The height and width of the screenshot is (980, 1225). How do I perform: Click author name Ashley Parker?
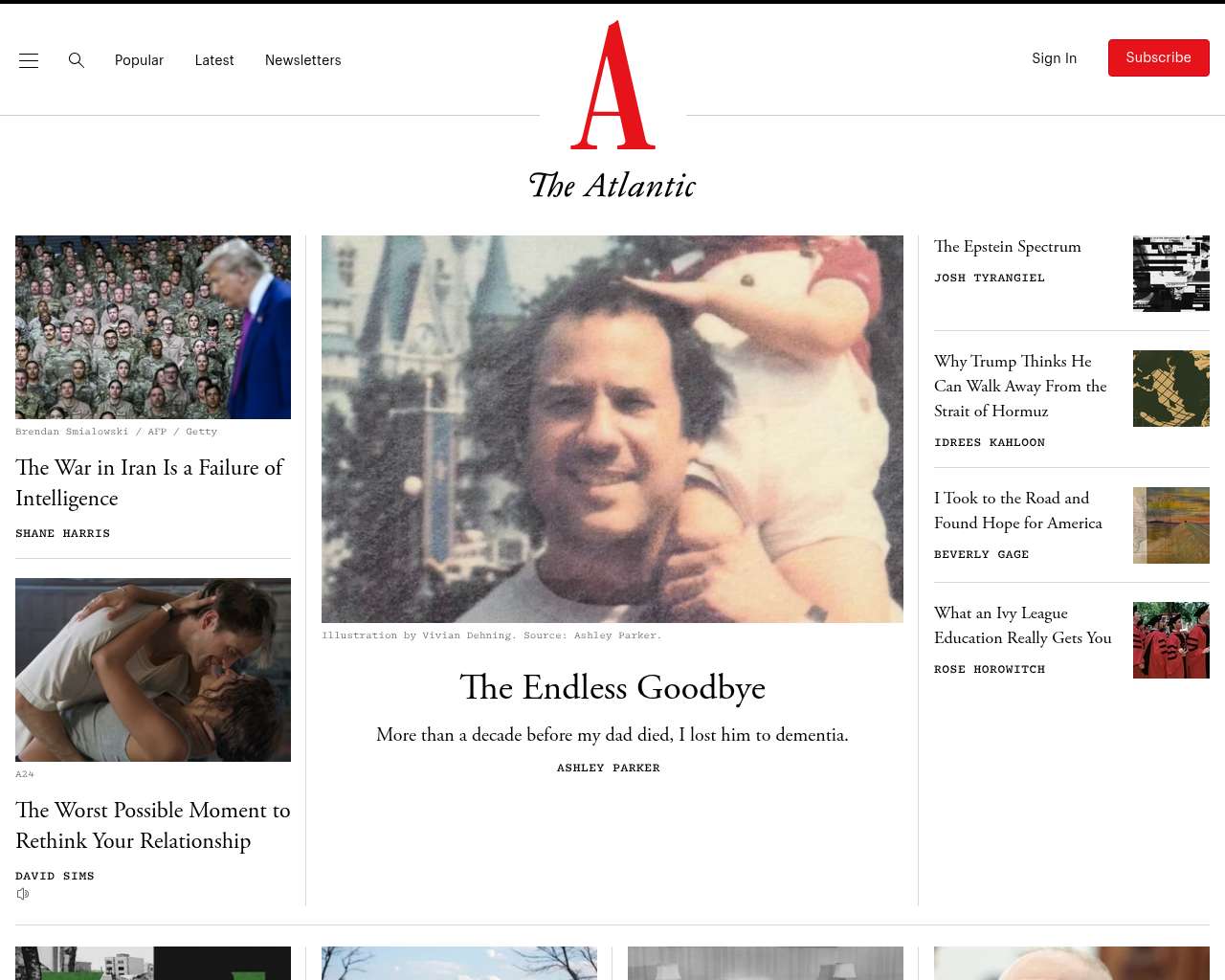[x=609, y=768]
